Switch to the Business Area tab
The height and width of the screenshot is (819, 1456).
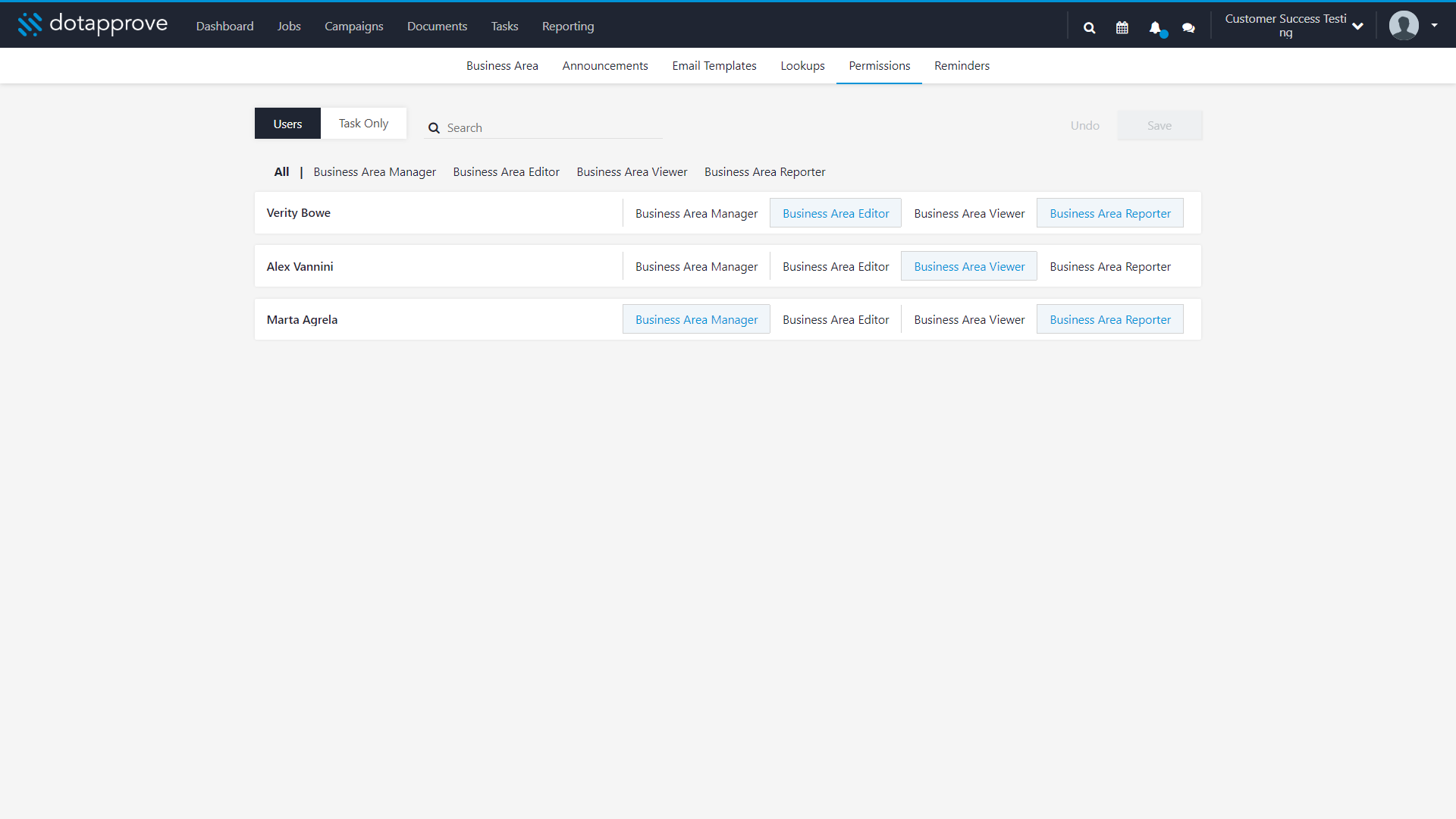pyautogui.click(x=502, y=66)
